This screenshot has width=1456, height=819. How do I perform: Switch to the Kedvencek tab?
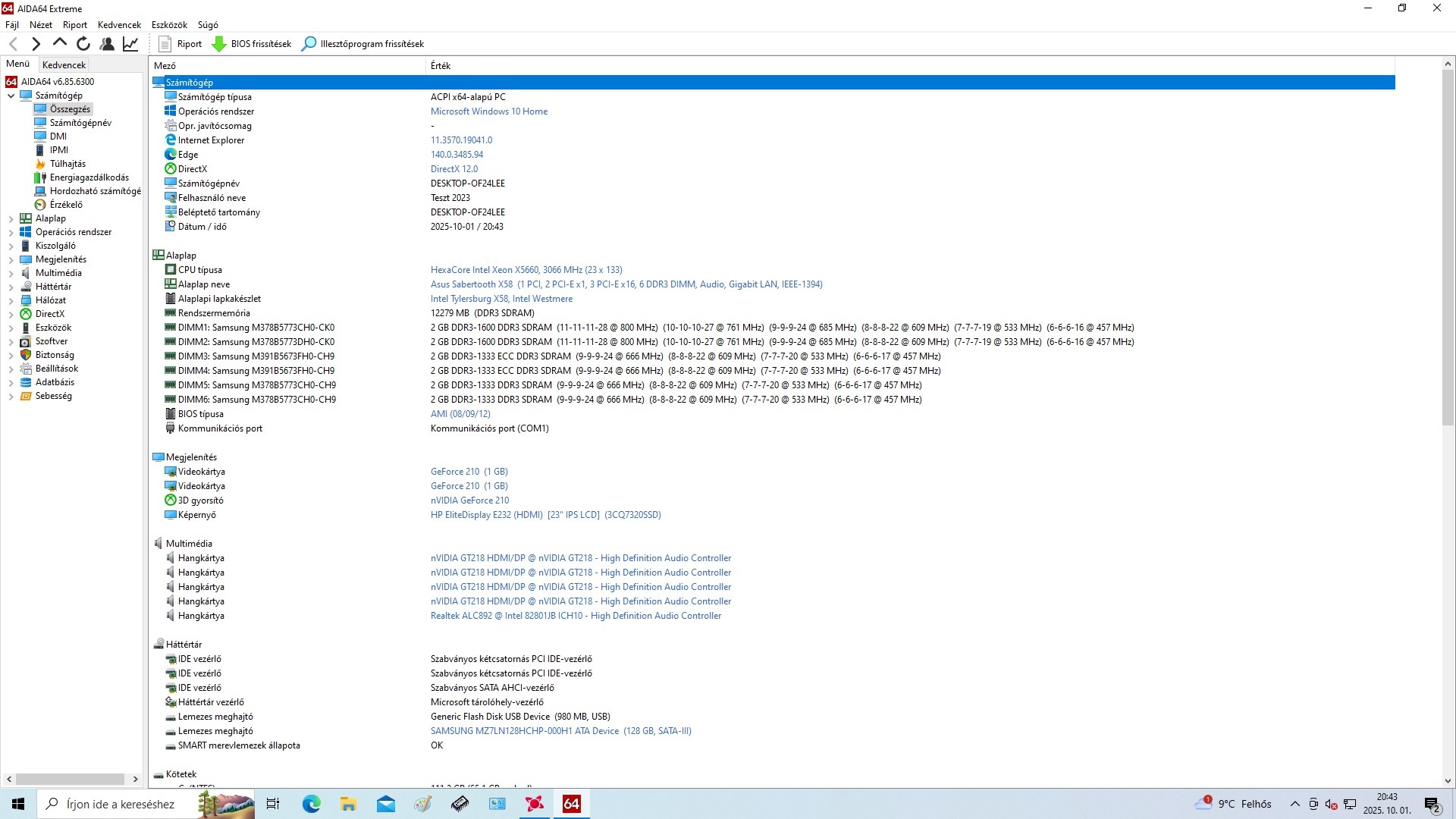pos(64,65)
